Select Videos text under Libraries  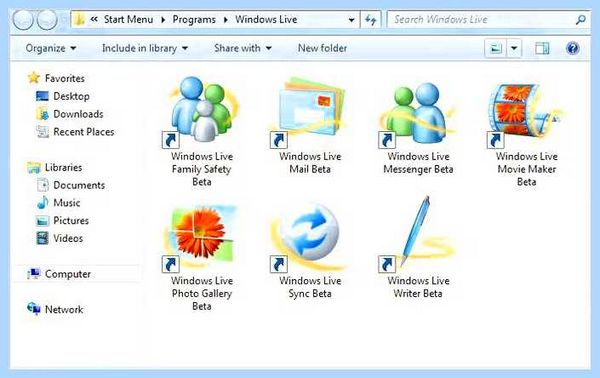68,238
